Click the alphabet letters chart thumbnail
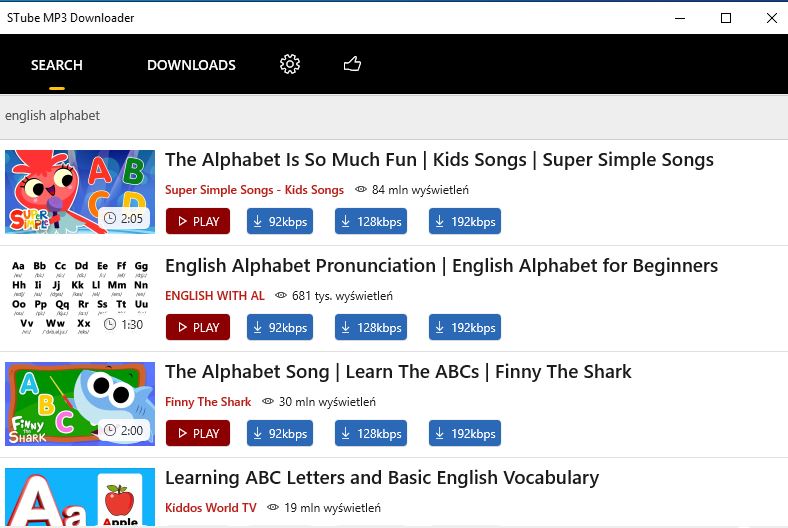The width and height of the screenshot is (788, 528). [80, 298]
